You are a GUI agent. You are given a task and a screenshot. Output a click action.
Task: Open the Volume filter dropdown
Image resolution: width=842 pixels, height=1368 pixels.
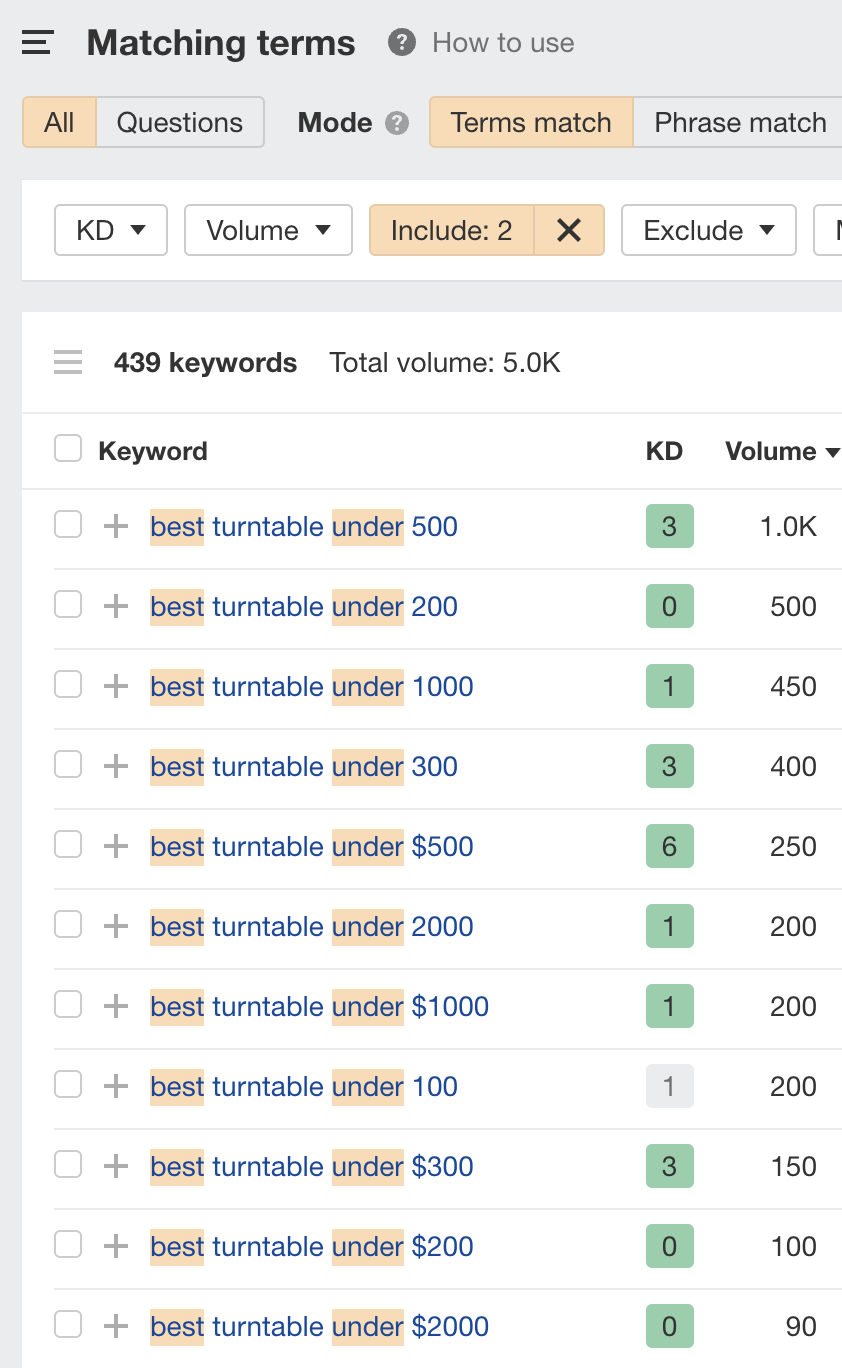(x=268, y=230)
